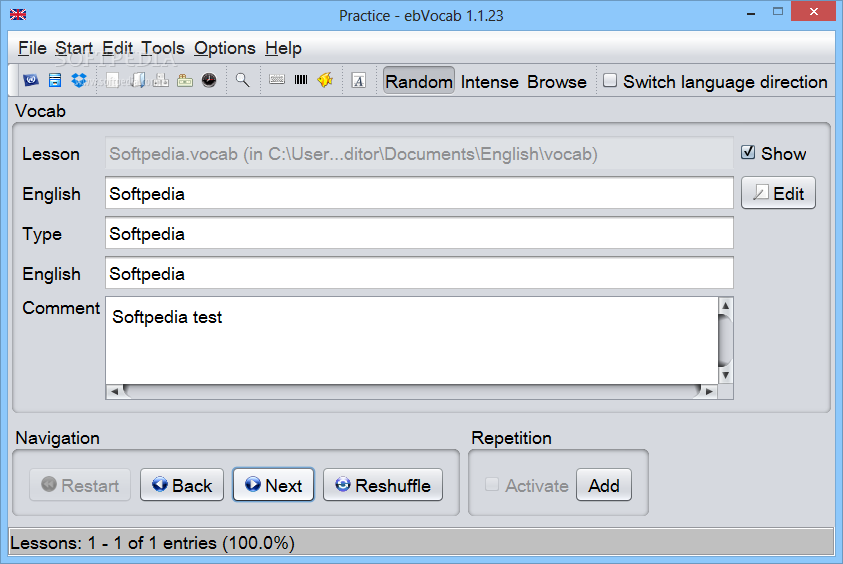
Task: Add entry to Repetition
Action: click(604, 485)
